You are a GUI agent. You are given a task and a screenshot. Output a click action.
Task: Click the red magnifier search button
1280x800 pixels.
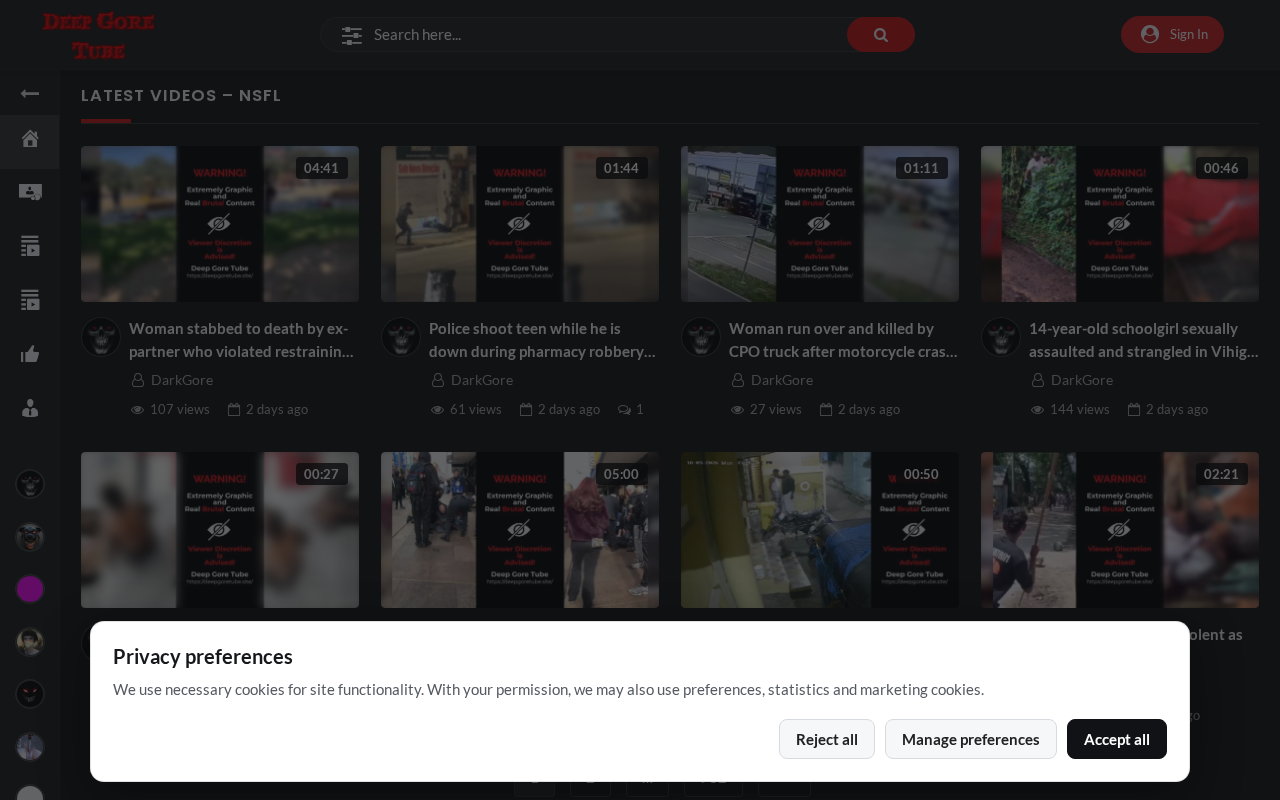(881, 35)
